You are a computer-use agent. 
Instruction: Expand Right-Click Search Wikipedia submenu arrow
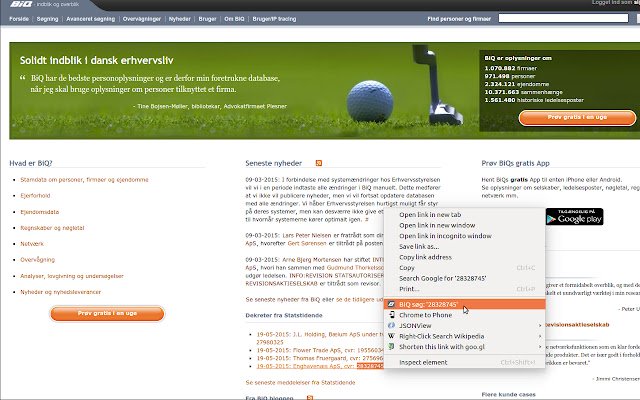tap(540, 336)
